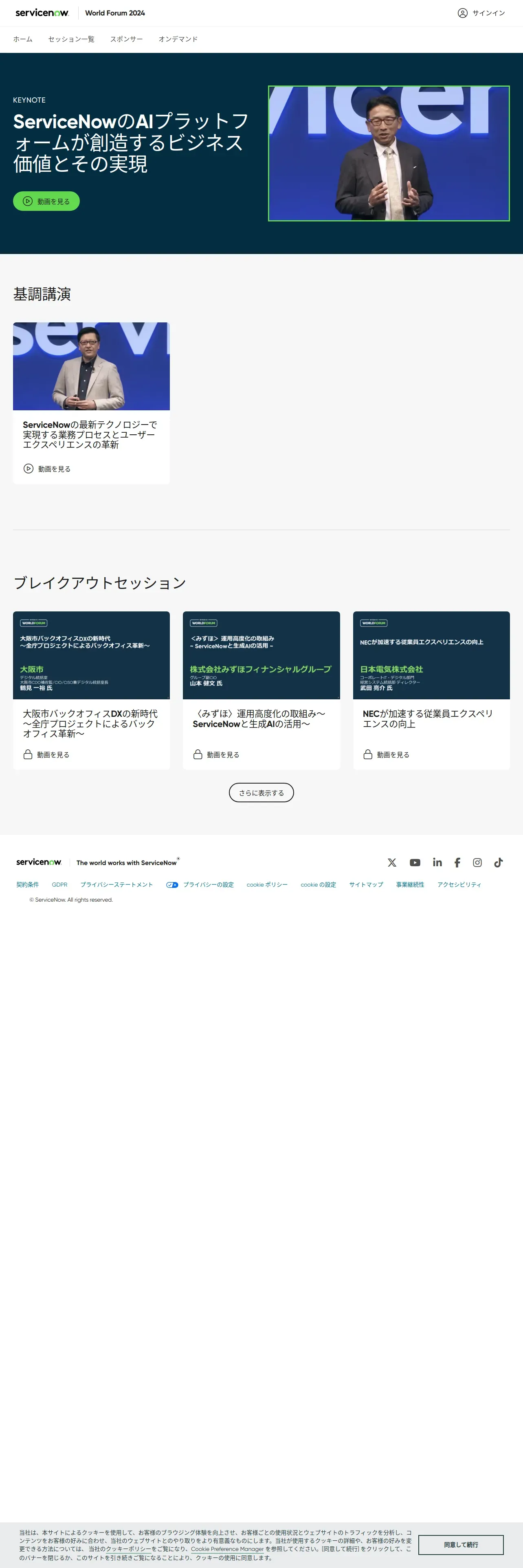
Task: Click title 〈みずほ〉運用高度化の取組み
Action: click(x=259, y=719)
